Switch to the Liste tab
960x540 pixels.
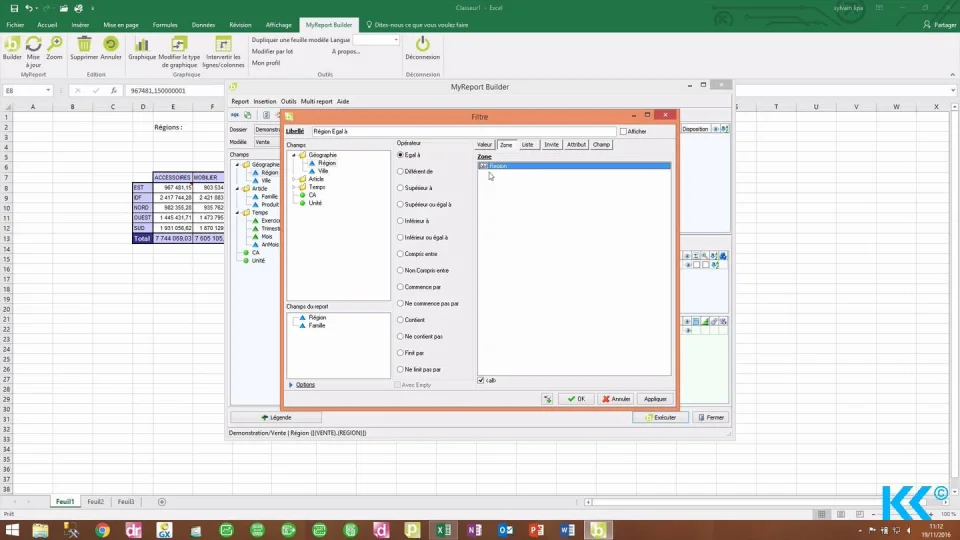click(527, 145)
